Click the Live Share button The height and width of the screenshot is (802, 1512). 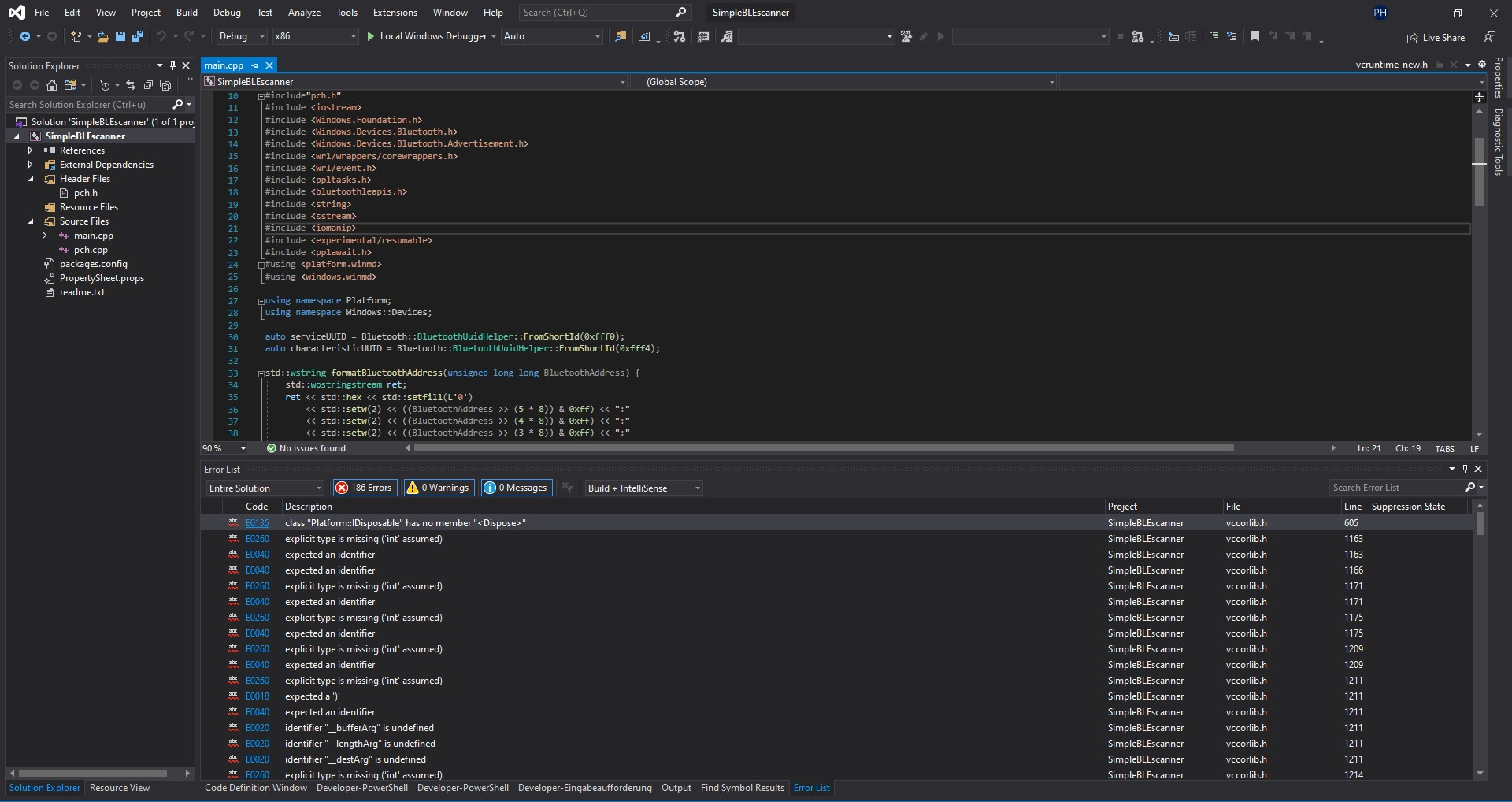tap(1436, 37)
